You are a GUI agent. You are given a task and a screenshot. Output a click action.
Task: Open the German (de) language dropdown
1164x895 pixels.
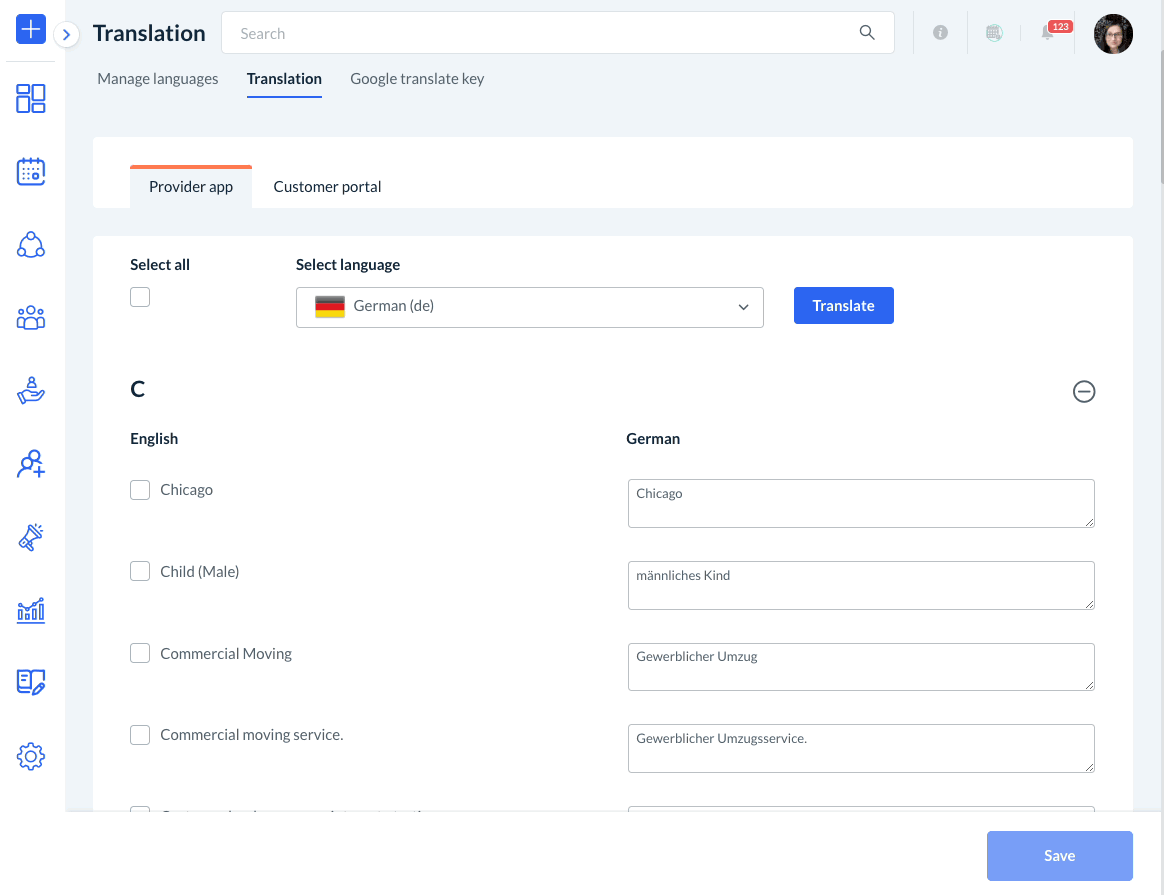529,307
